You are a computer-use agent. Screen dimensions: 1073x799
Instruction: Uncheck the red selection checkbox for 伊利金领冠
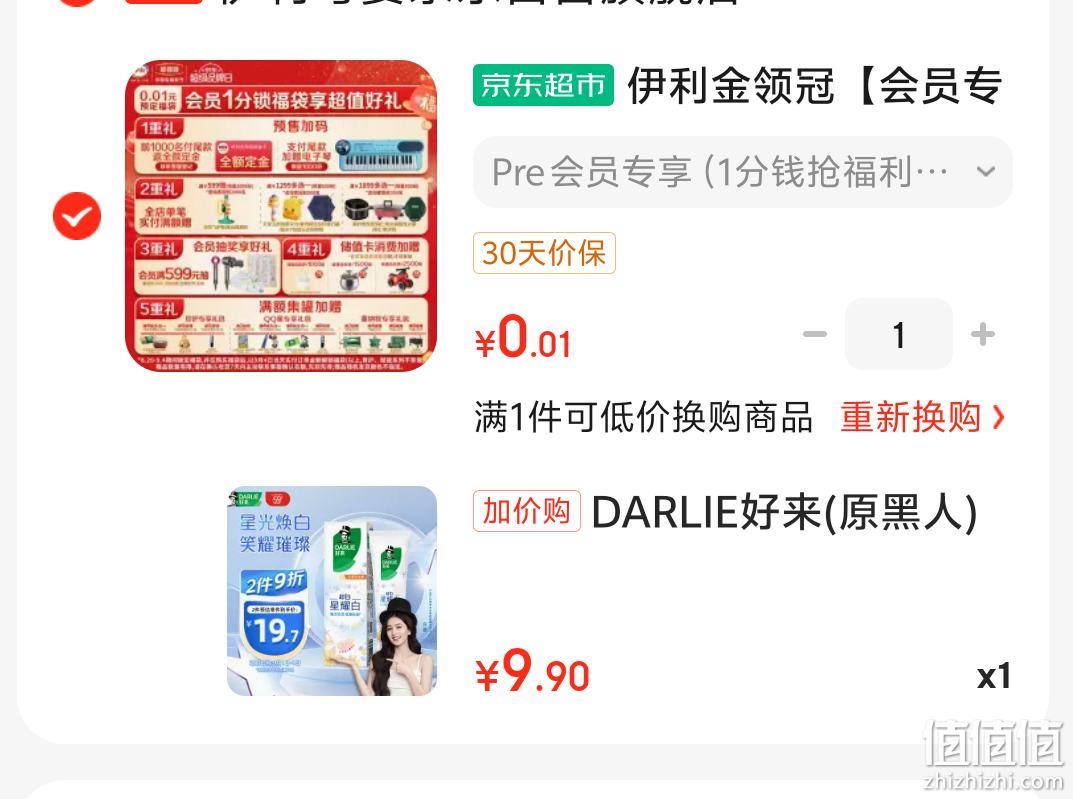click(77, 216)
